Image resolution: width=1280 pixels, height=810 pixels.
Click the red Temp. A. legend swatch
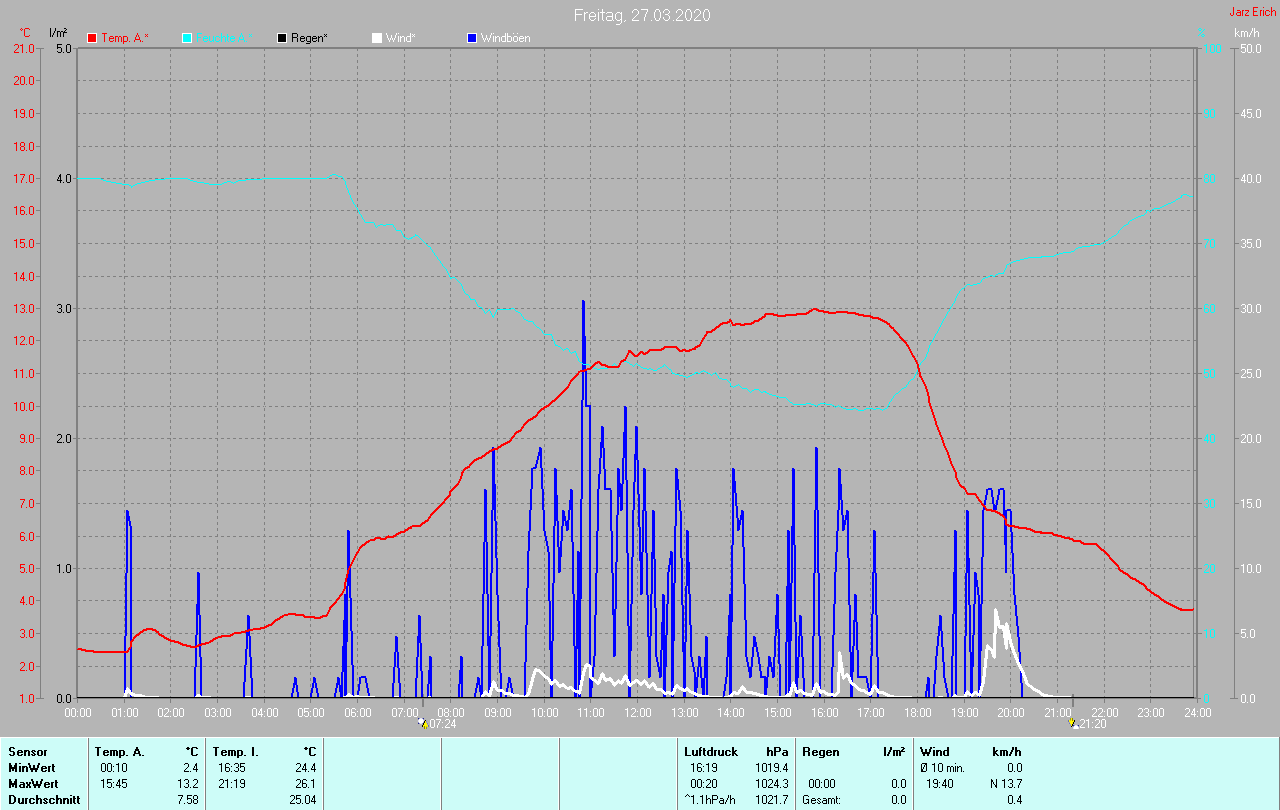92,38
